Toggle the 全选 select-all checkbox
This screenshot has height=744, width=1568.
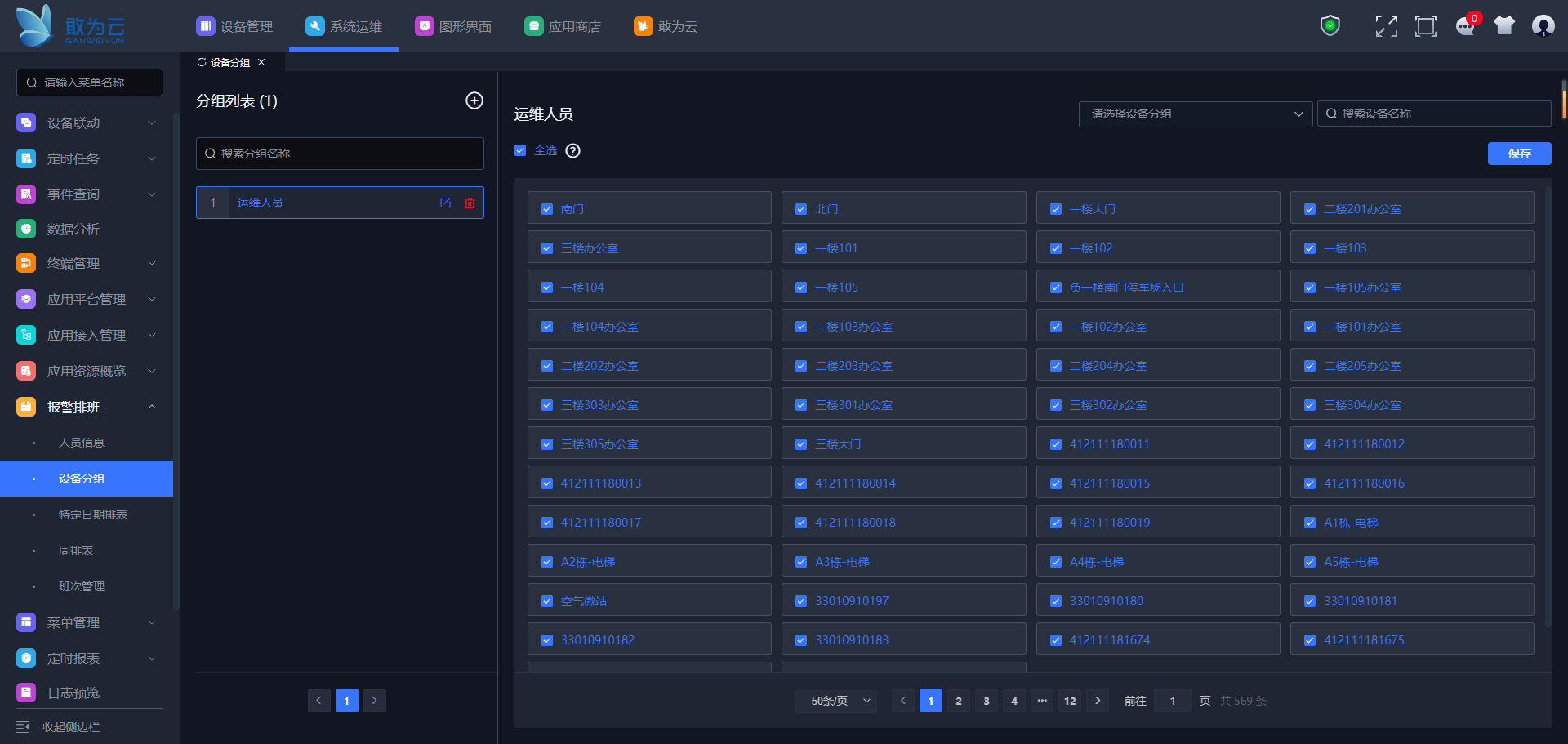(520, 150)
